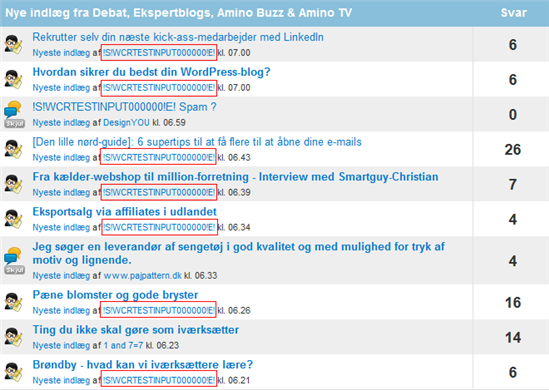The image size is (549, 390).
Task: Open Hvordan sikrer du bedst din WordPress-blog
Action: pos(151,72)
